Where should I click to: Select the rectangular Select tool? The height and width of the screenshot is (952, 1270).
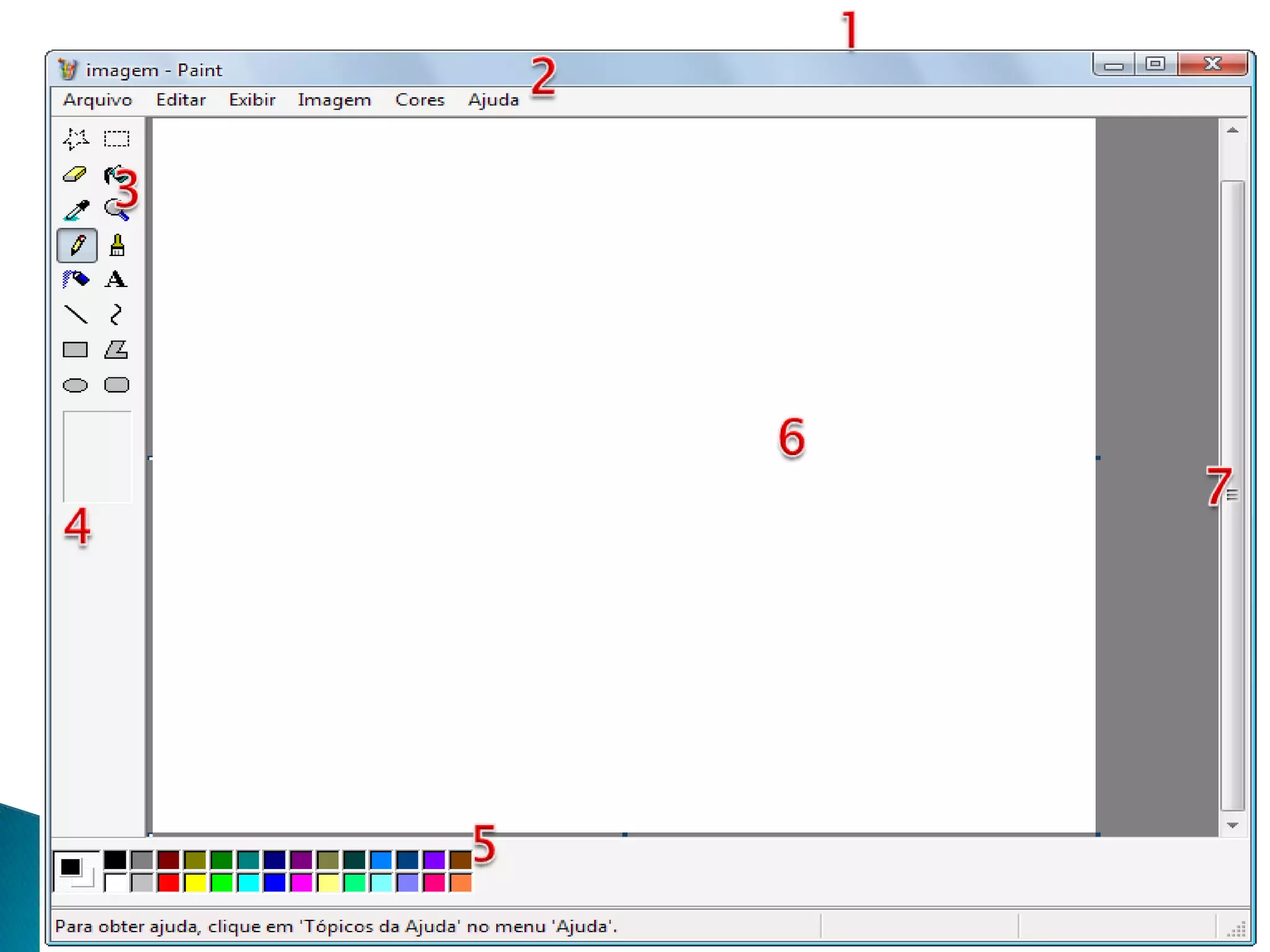coord(117,139)
